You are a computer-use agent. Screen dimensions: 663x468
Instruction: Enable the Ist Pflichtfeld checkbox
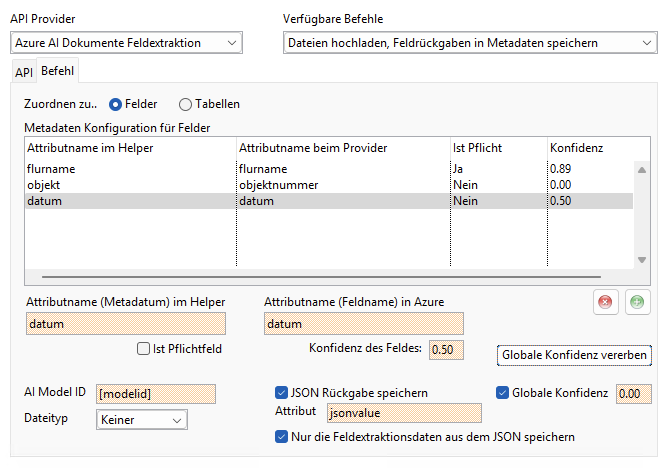click(143, 349)
